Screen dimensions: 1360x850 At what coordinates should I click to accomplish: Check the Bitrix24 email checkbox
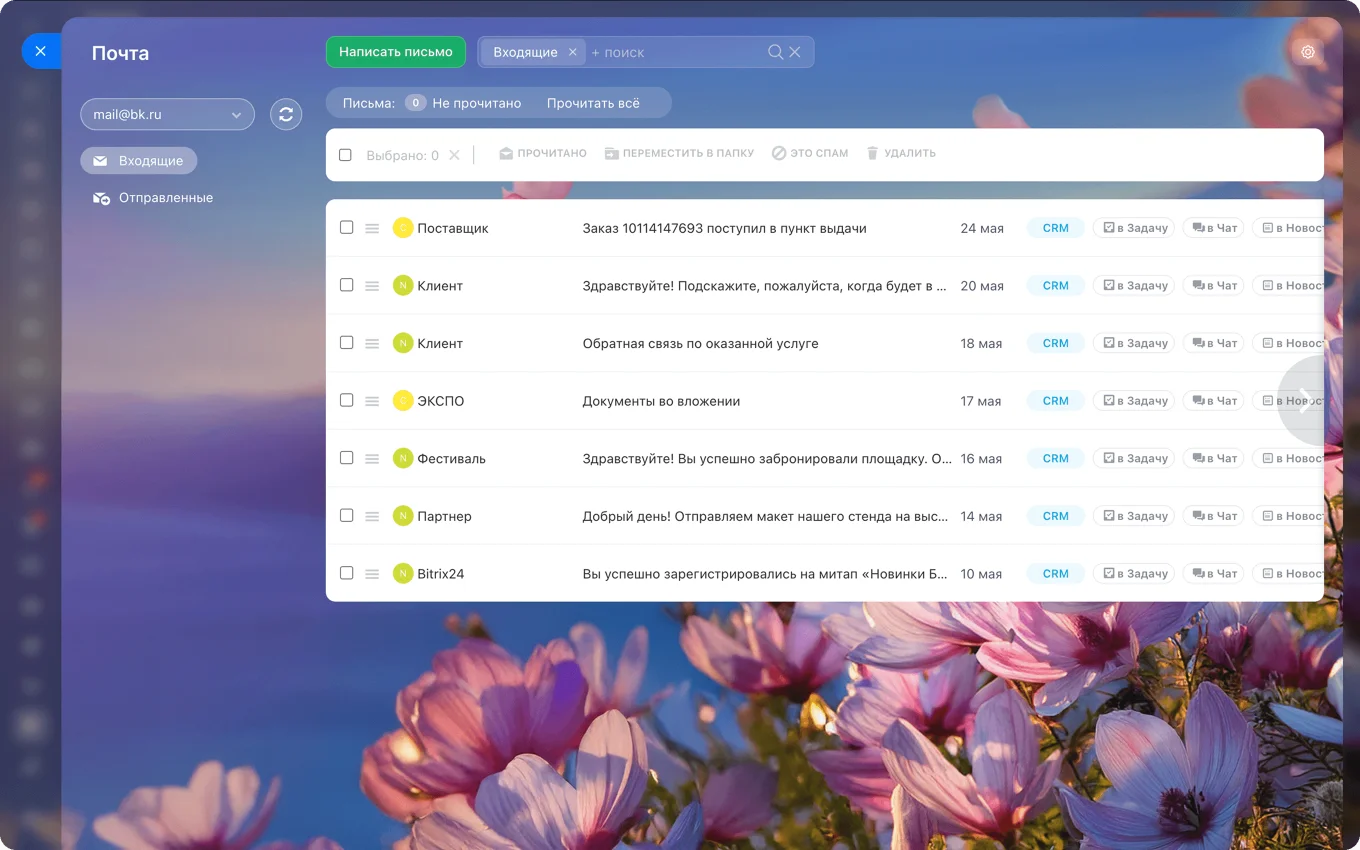(346, 573)
